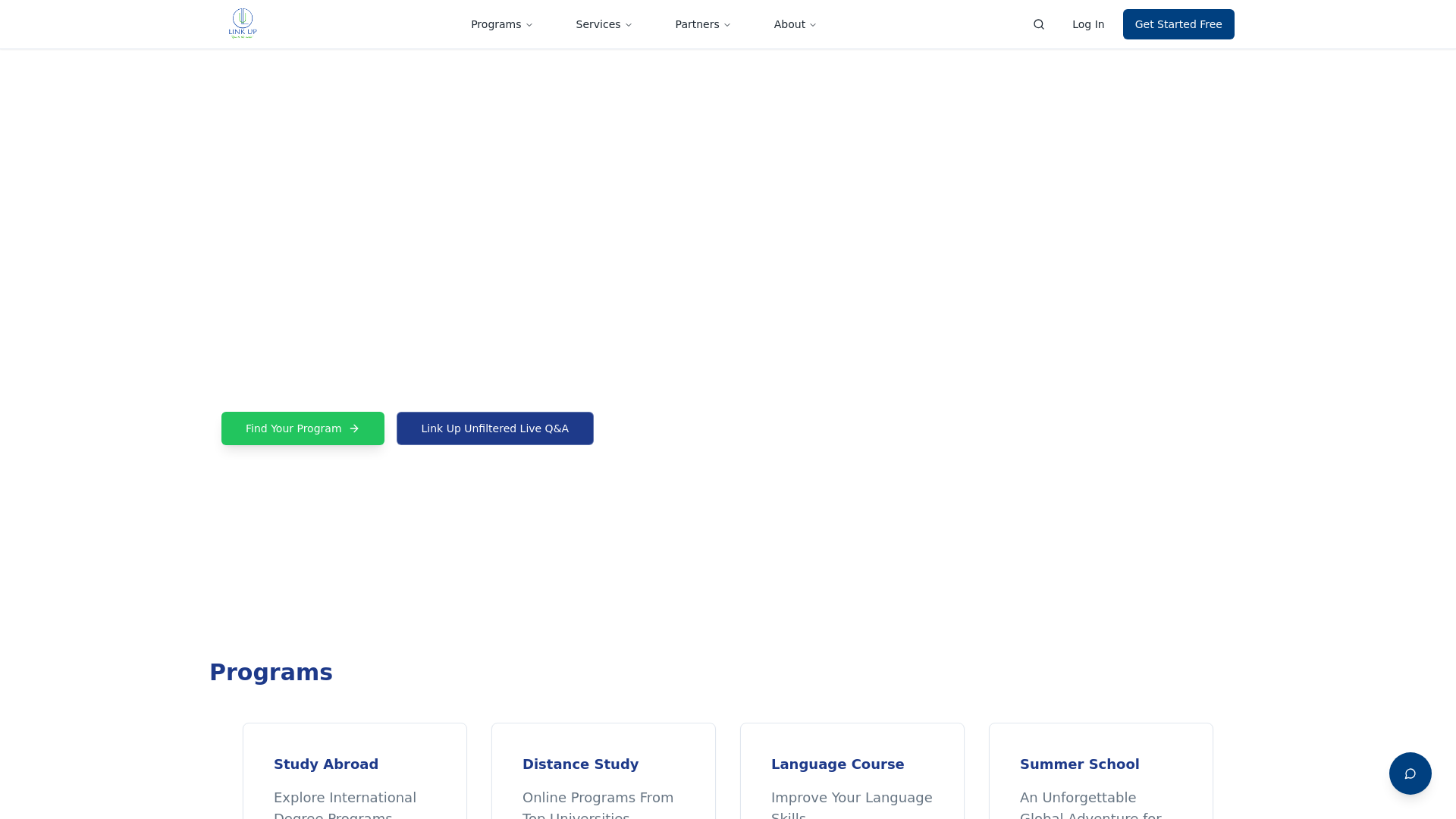Open the Summer School card

click(1101, 771)
